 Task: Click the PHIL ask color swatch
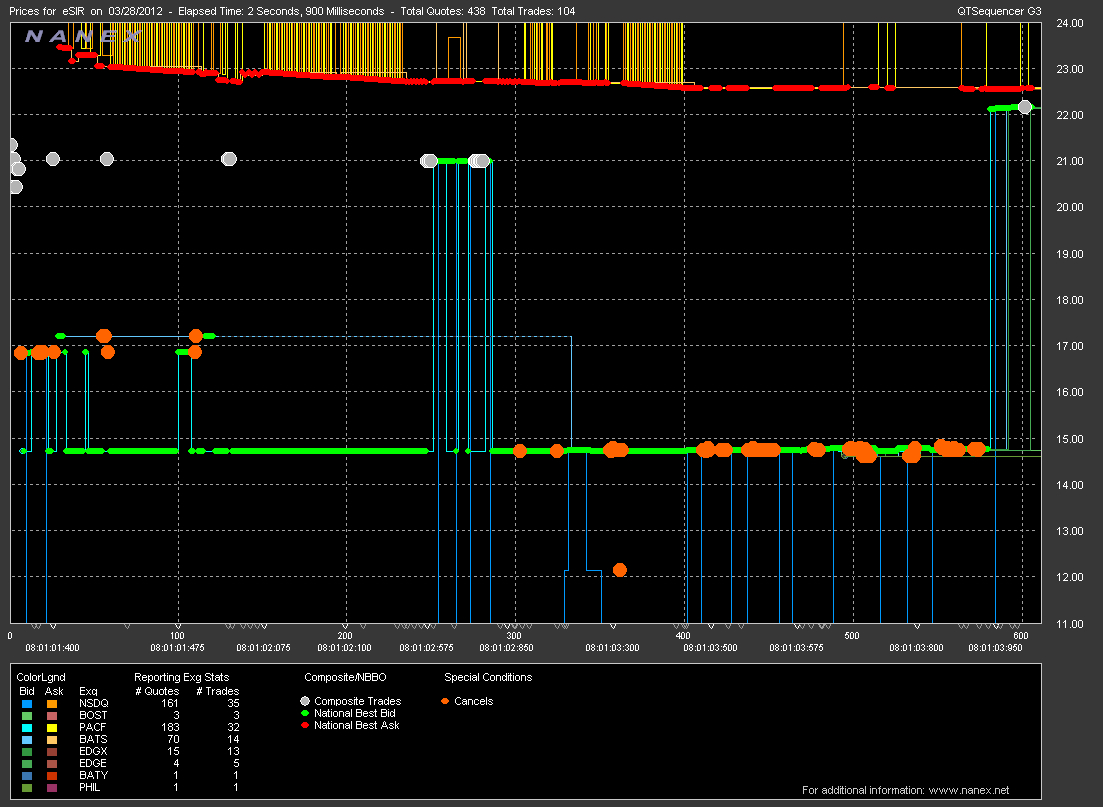[x=52, y=787]
